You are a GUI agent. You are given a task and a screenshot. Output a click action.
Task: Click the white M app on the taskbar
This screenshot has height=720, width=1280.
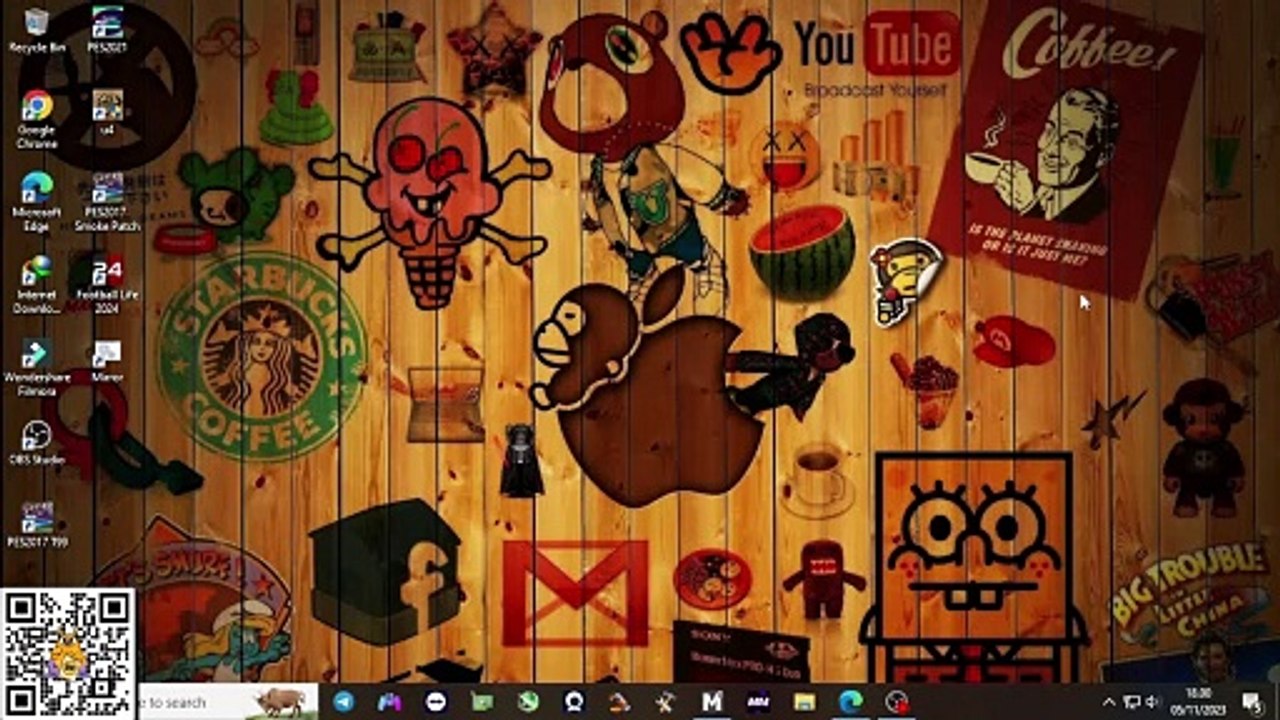point(712,702)
